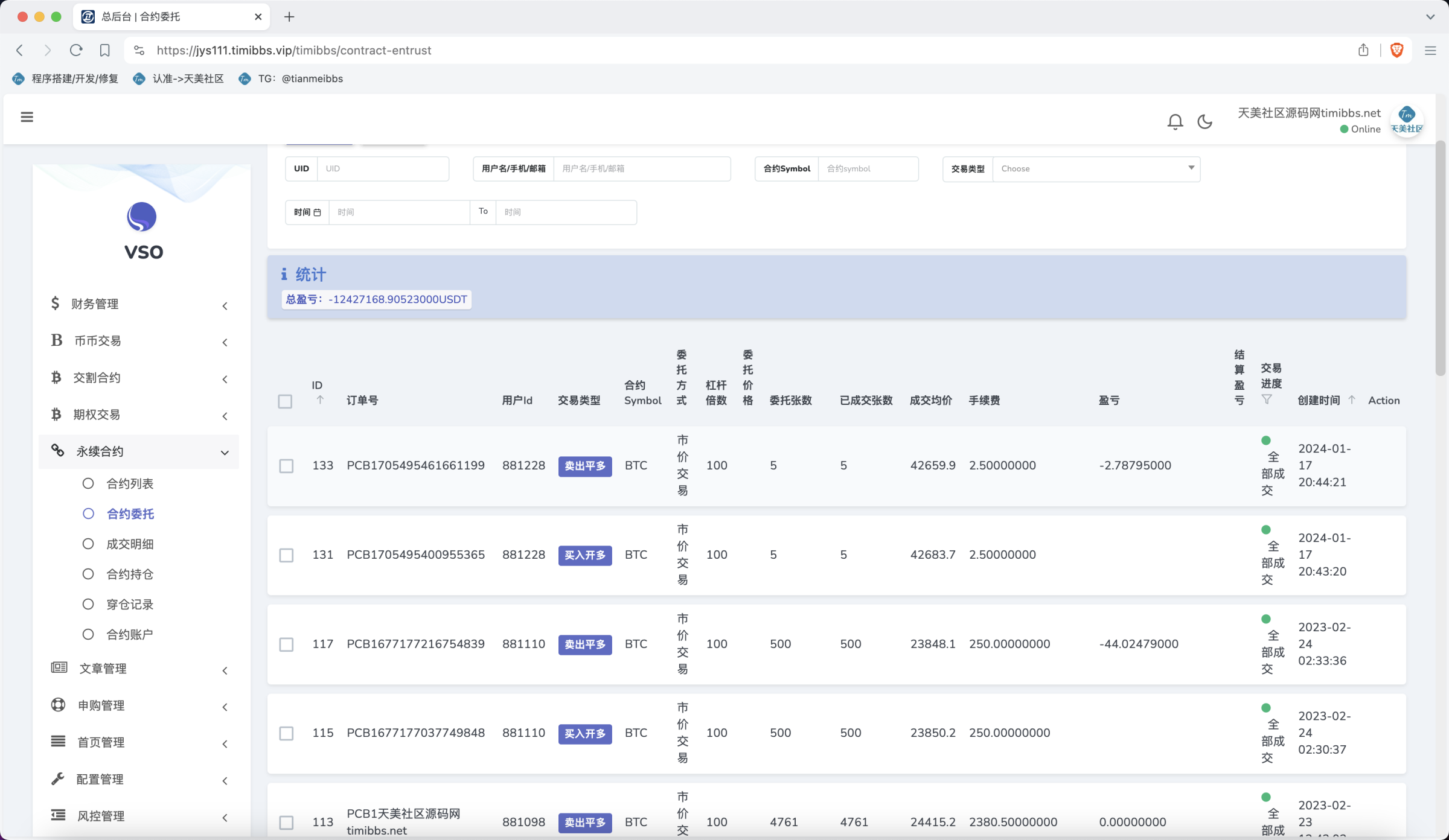This screenshot has width=1449, height=840.
Task: Toggle dark mode moon icon
Action: [1204, 122]
